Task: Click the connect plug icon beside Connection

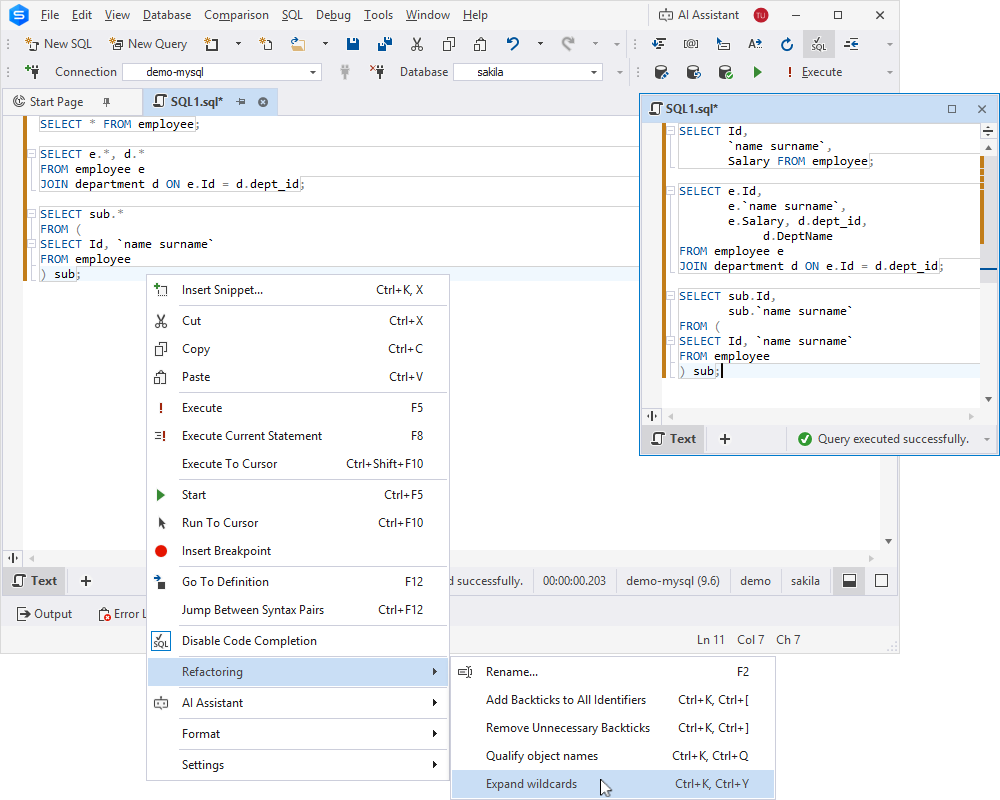Action: (32, 71)
